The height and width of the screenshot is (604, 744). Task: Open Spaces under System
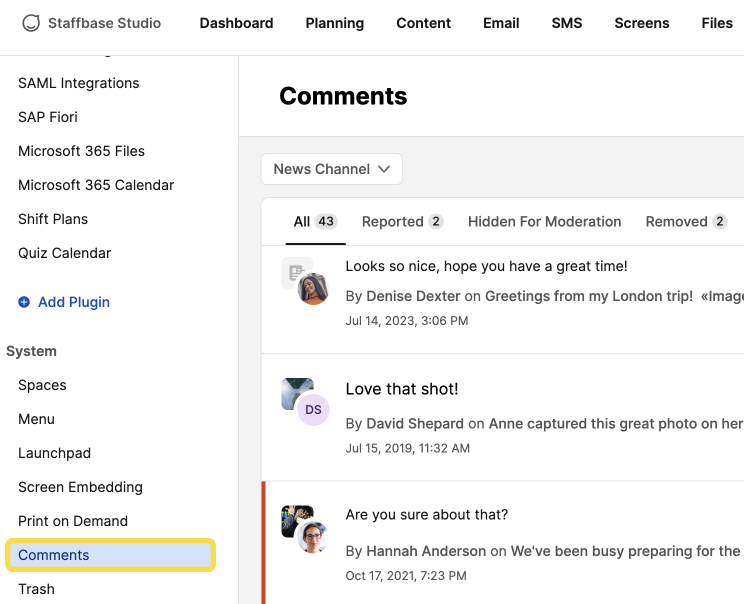[x=42, y=385]
